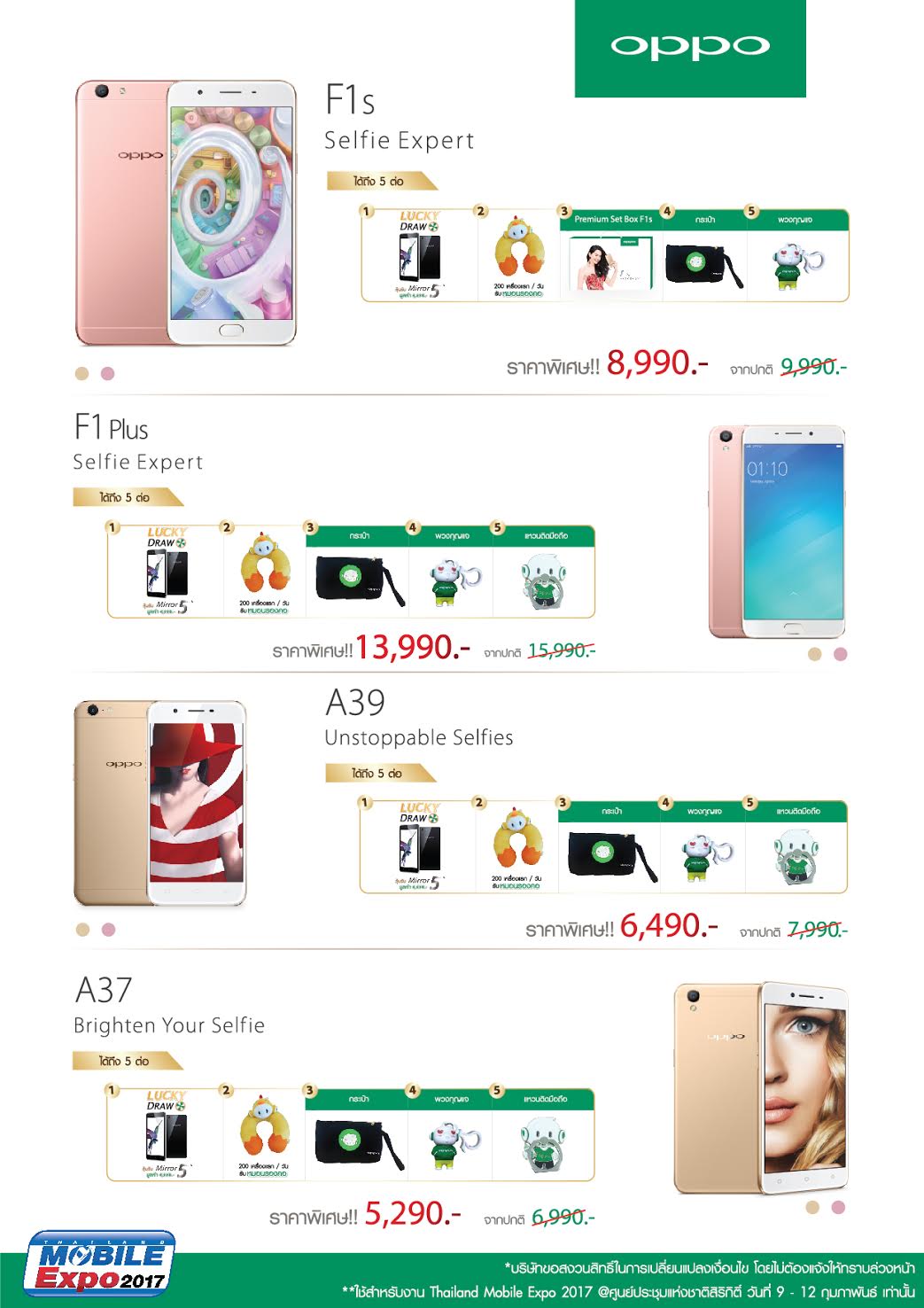Click the F1s neck pillow gift icon

520,255
